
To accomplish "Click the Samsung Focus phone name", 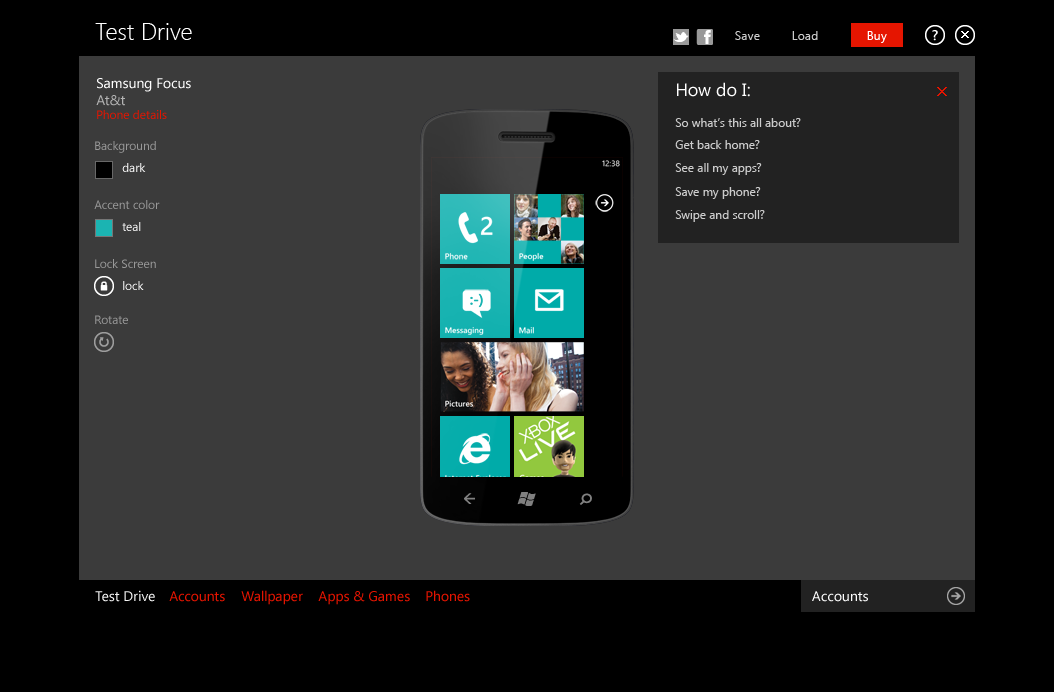I will (143, 83).
